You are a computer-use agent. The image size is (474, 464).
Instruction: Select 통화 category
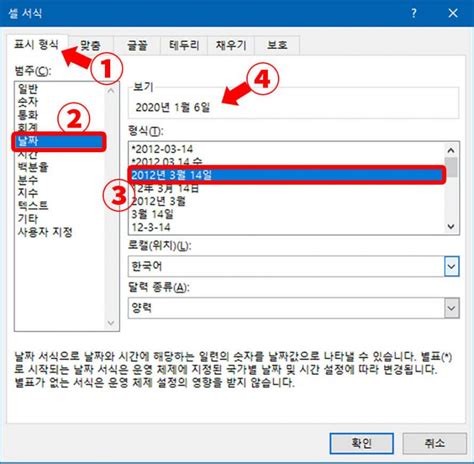click(x=28, y=115)
